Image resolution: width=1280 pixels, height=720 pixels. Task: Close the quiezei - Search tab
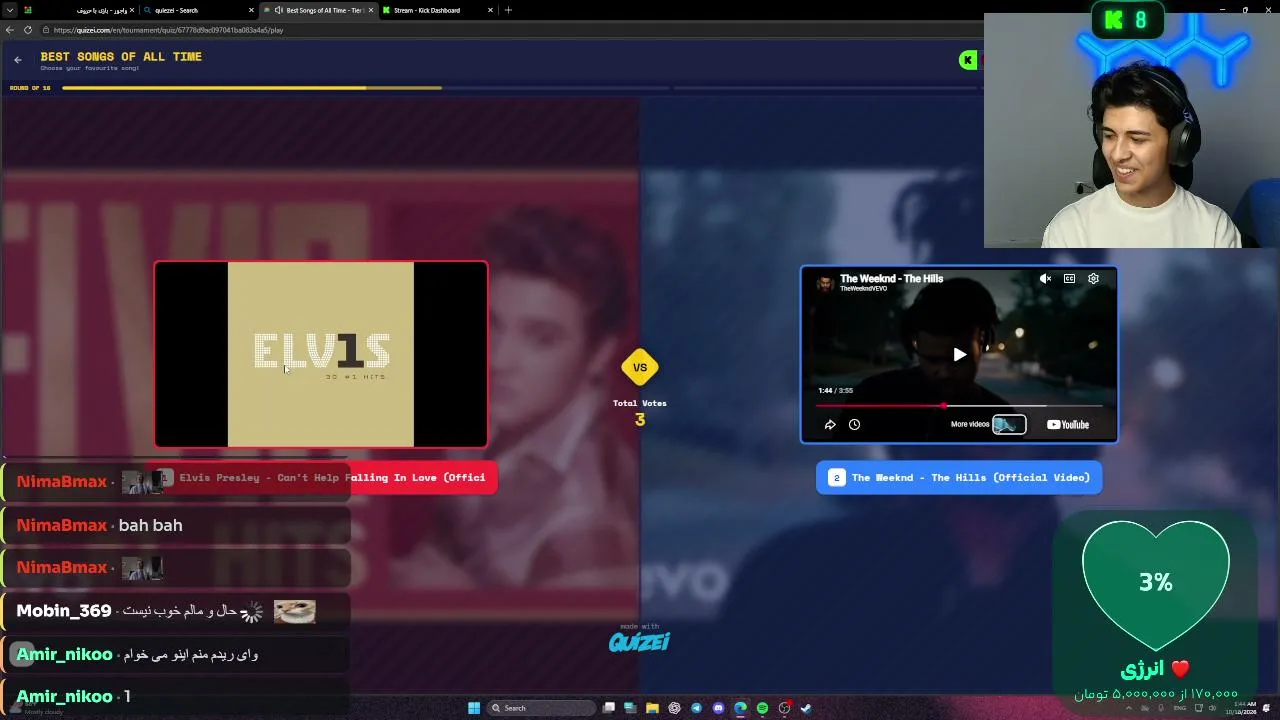coord(251,10)
